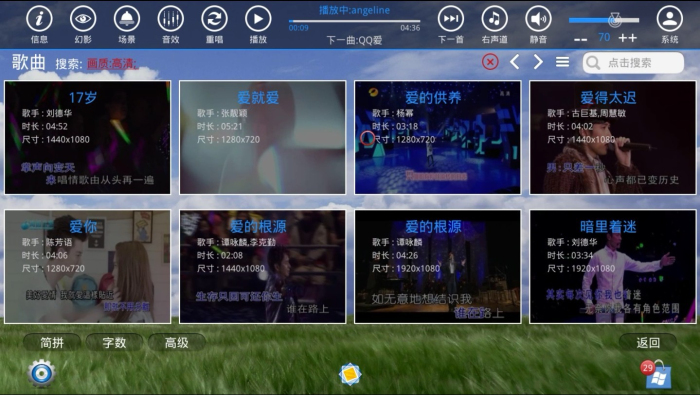
Task: Open the 系统 system user icon
Action: point(670,19)
